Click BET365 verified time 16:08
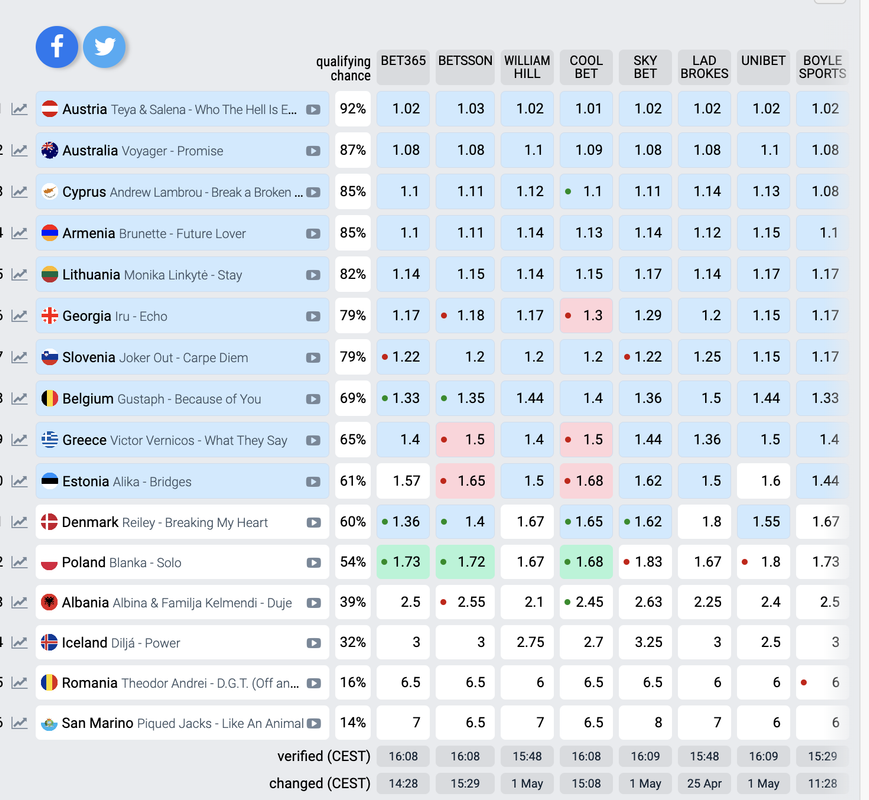869x800 pixels. [403, 756]
